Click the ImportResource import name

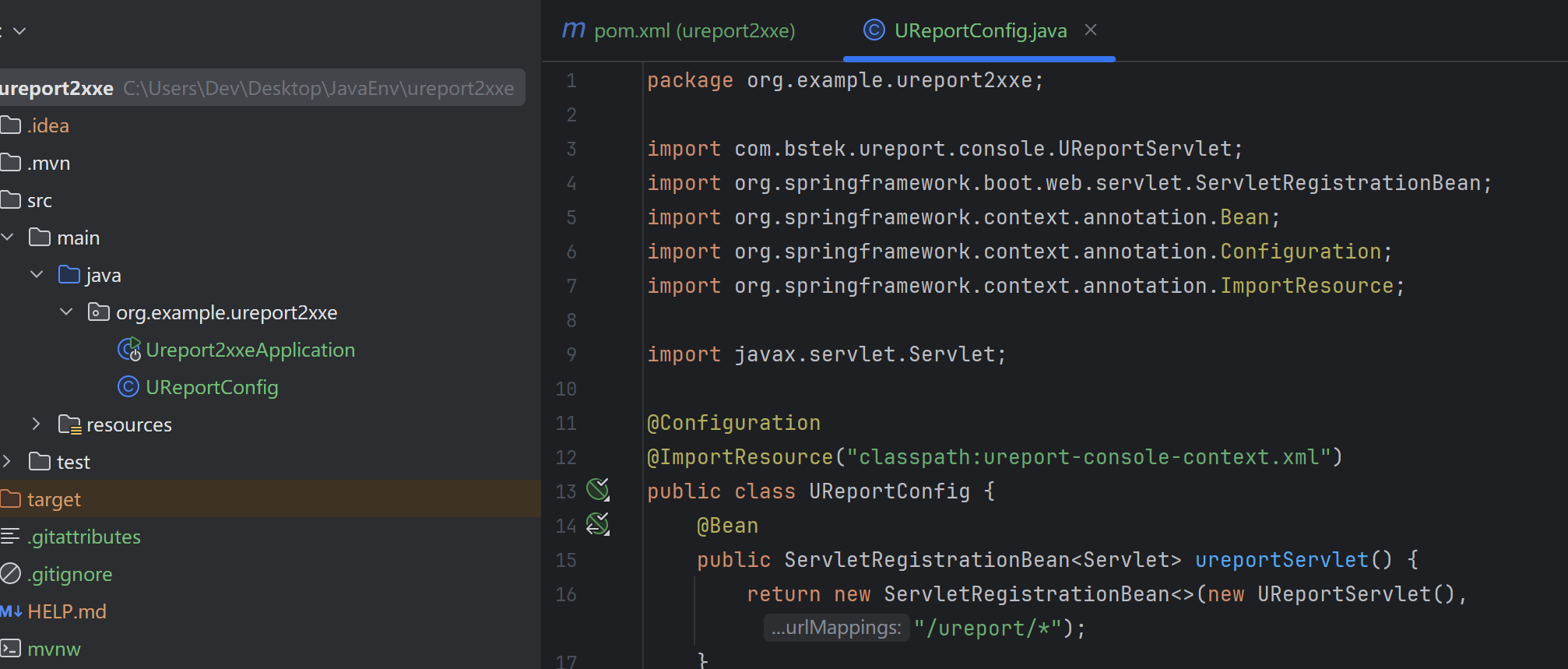click(x=1306, y=286)
